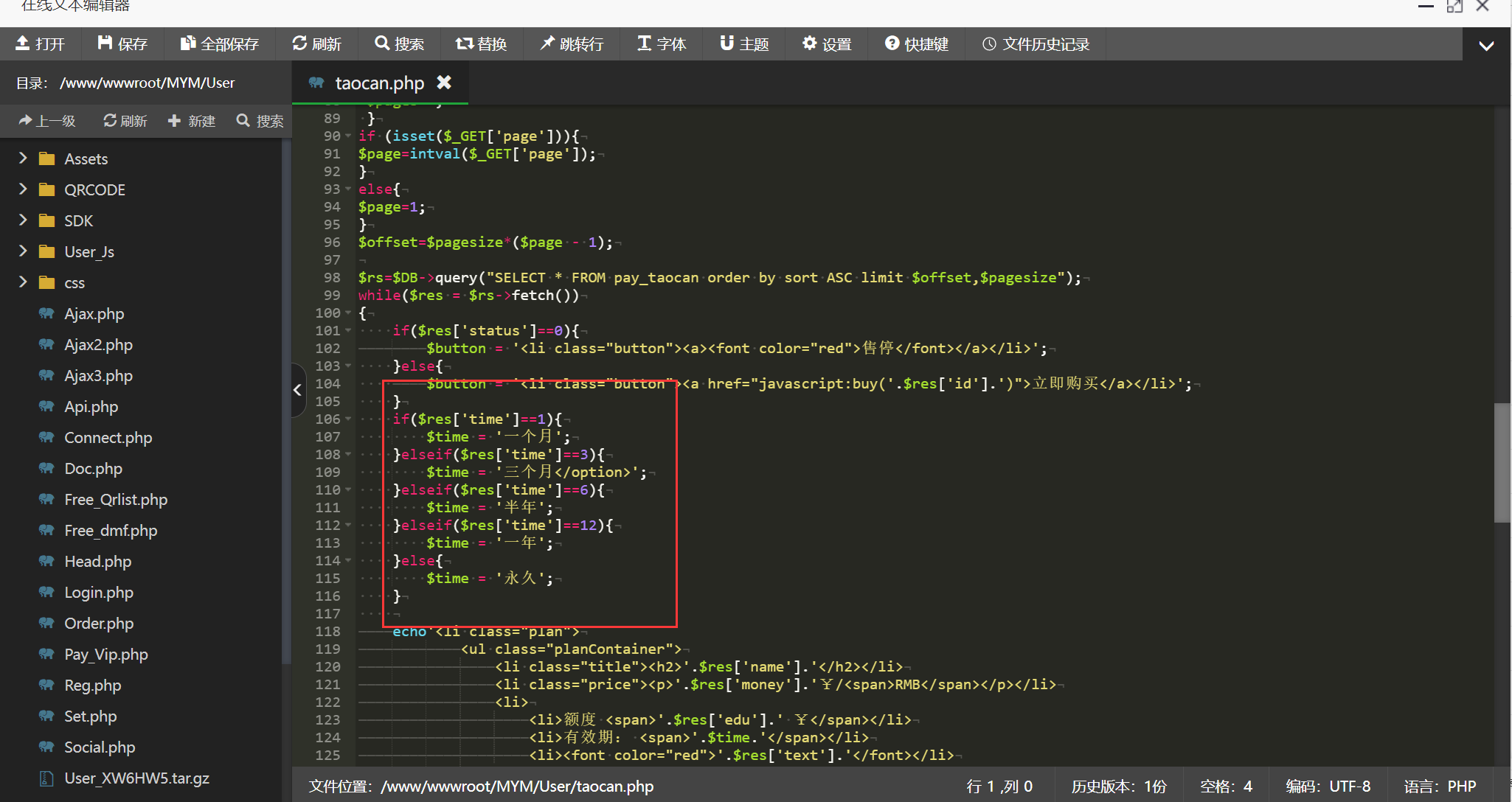Click the 打开 (open) toolbar button
Viewport: 1512px width, 802px height.
tap(41, 44)
